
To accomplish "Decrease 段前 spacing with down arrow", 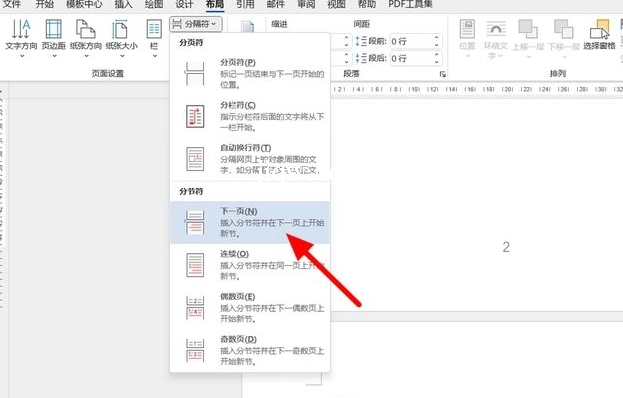I will 437,45.
